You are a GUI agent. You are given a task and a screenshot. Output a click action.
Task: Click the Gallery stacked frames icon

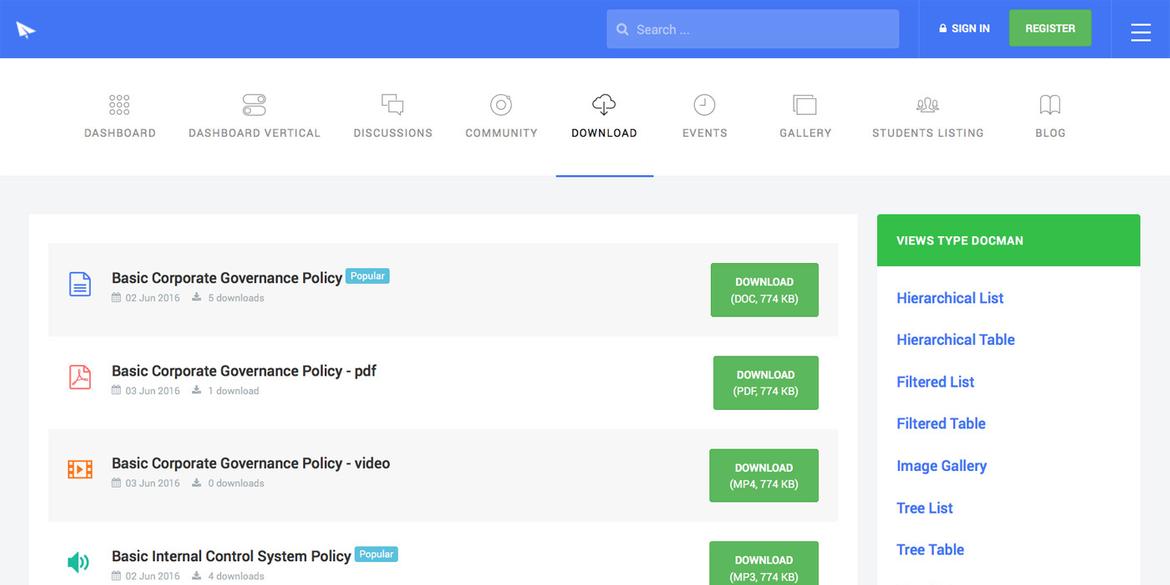[805, 104]
